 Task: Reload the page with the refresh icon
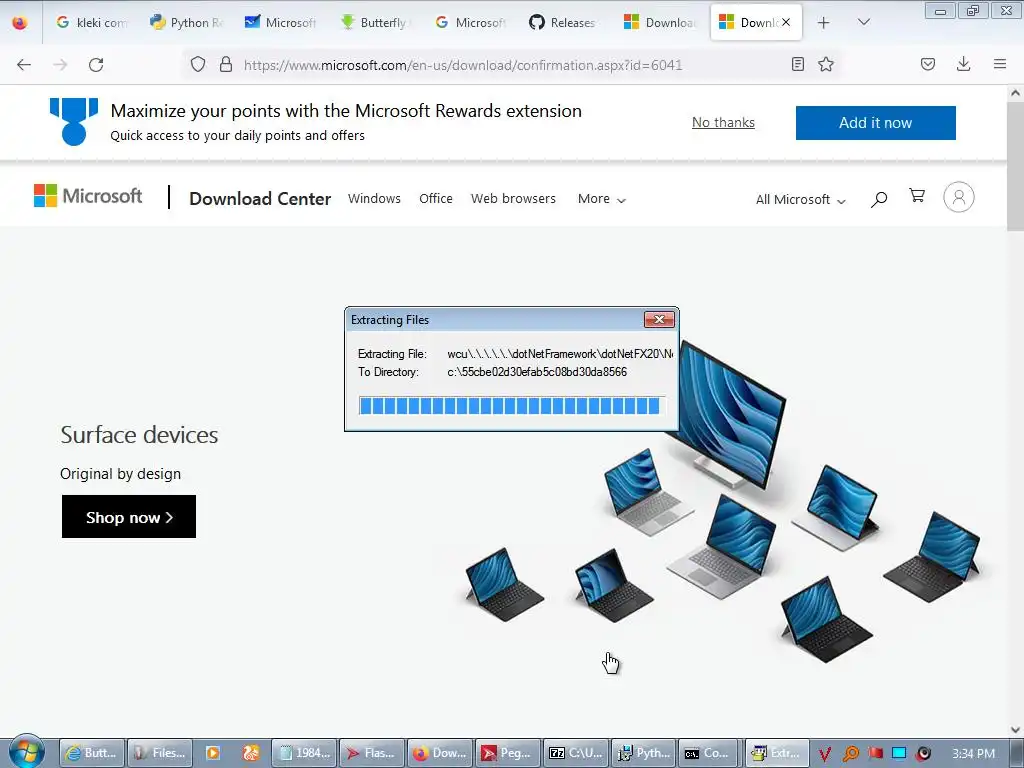coord(96,65)
